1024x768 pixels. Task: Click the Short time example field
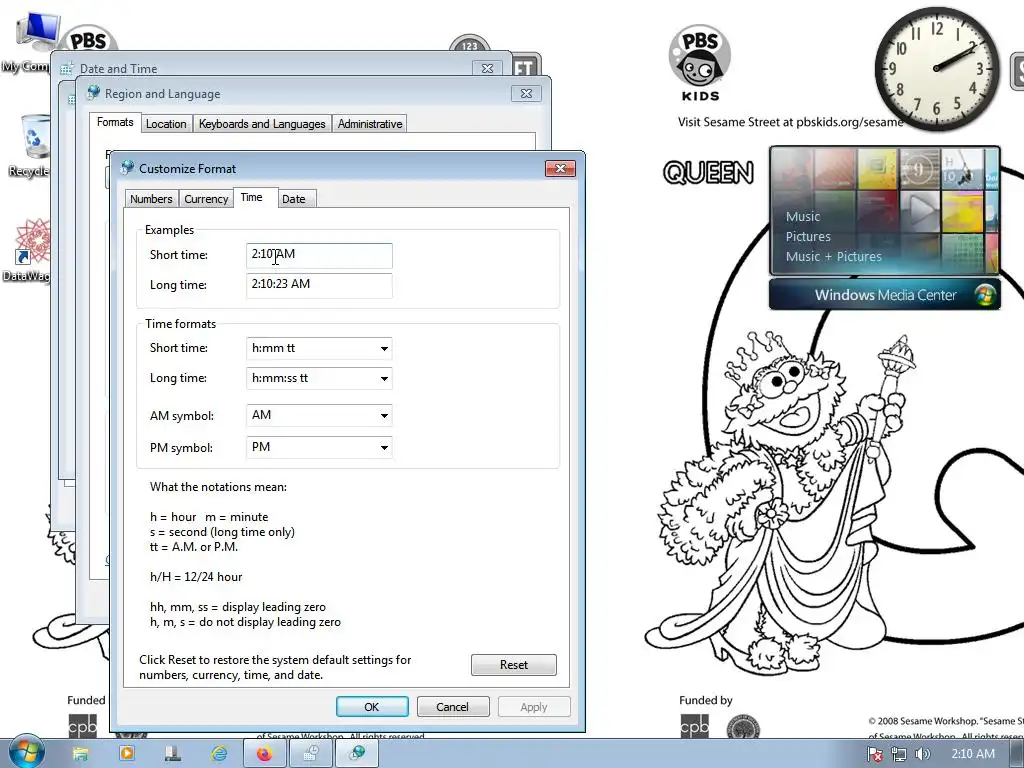(319, 255)
